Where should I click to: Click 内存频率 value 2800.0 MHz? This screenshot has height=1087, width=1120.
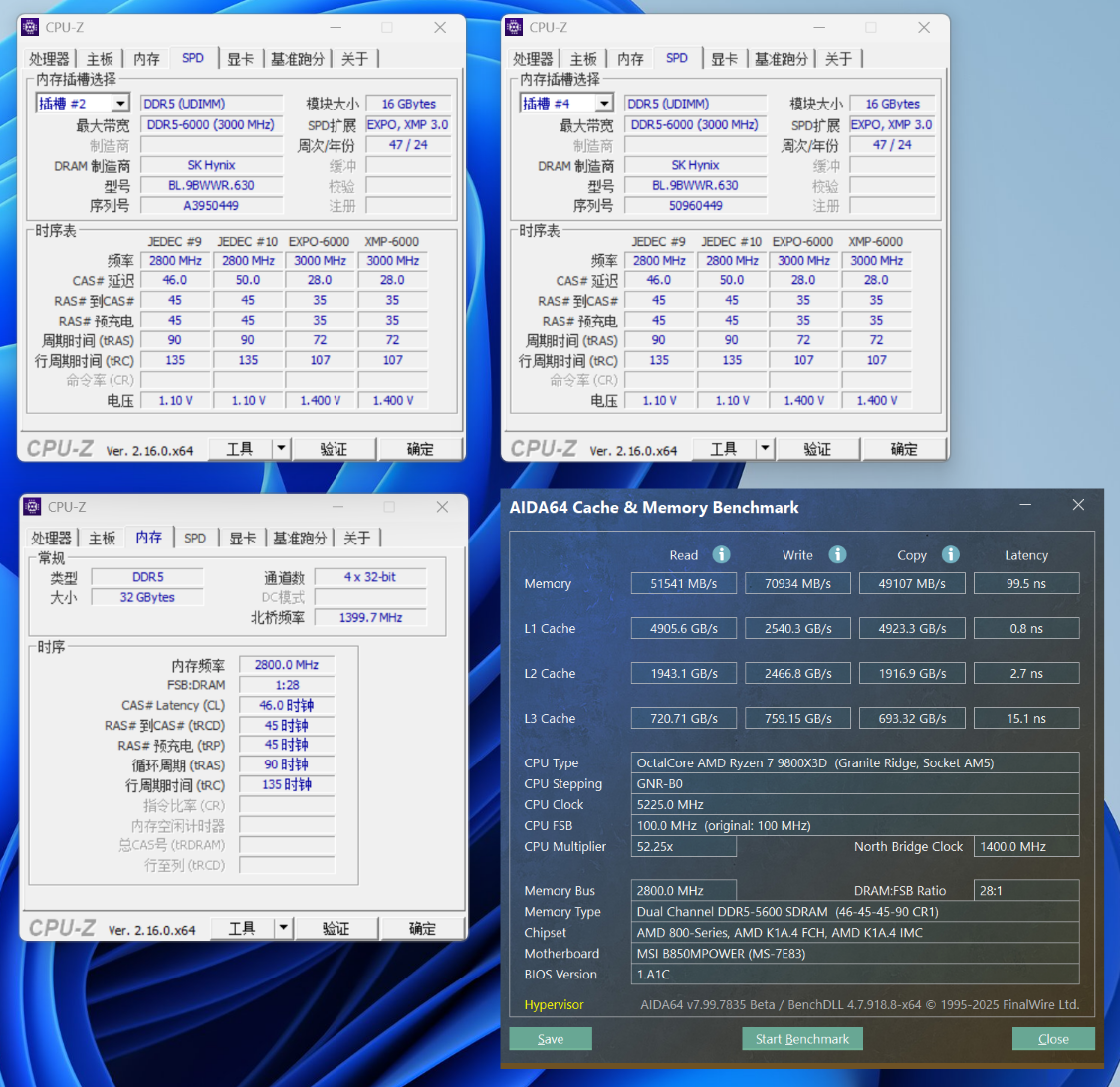(287, 665)
